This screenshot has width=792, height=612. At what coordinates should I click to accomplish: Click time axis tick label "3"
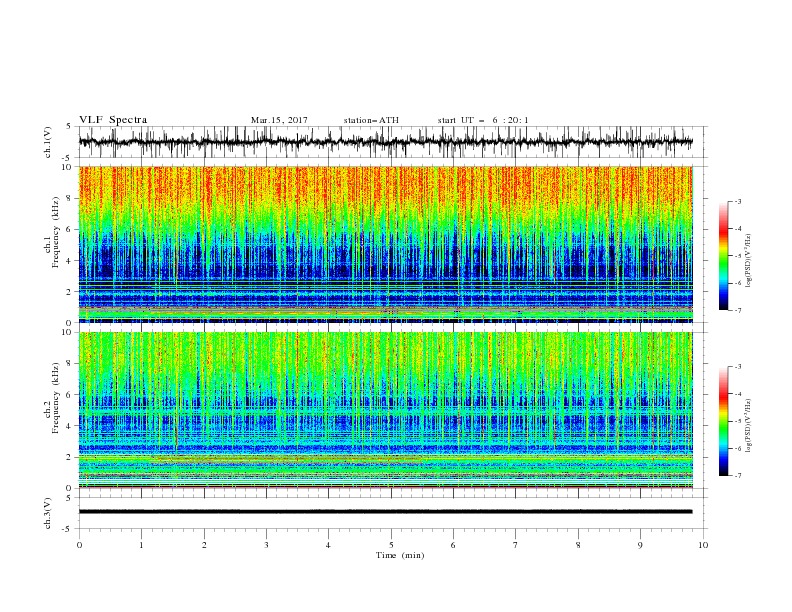(x=266, y=545)
